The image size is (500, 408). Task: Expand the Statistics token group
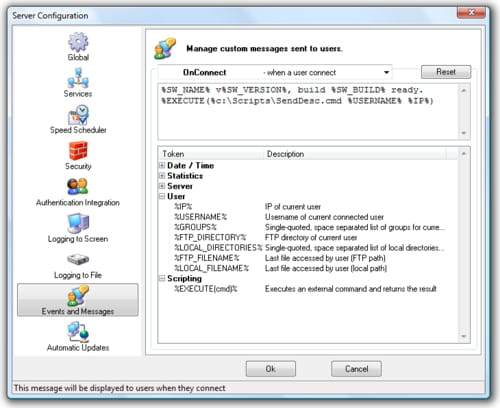coord(162,176)
